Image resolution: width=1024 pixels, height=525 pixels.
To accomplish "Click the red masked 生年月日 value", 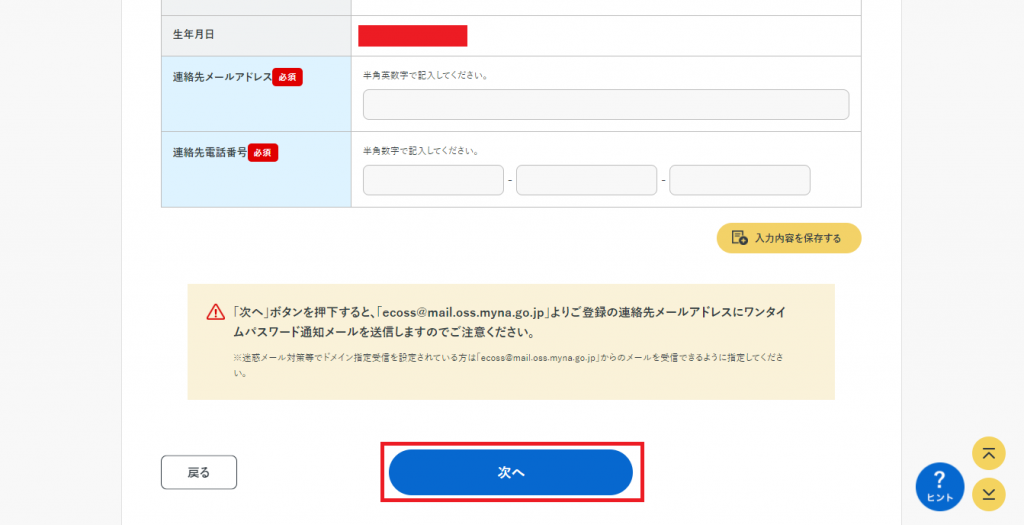I will pos(413,36).
